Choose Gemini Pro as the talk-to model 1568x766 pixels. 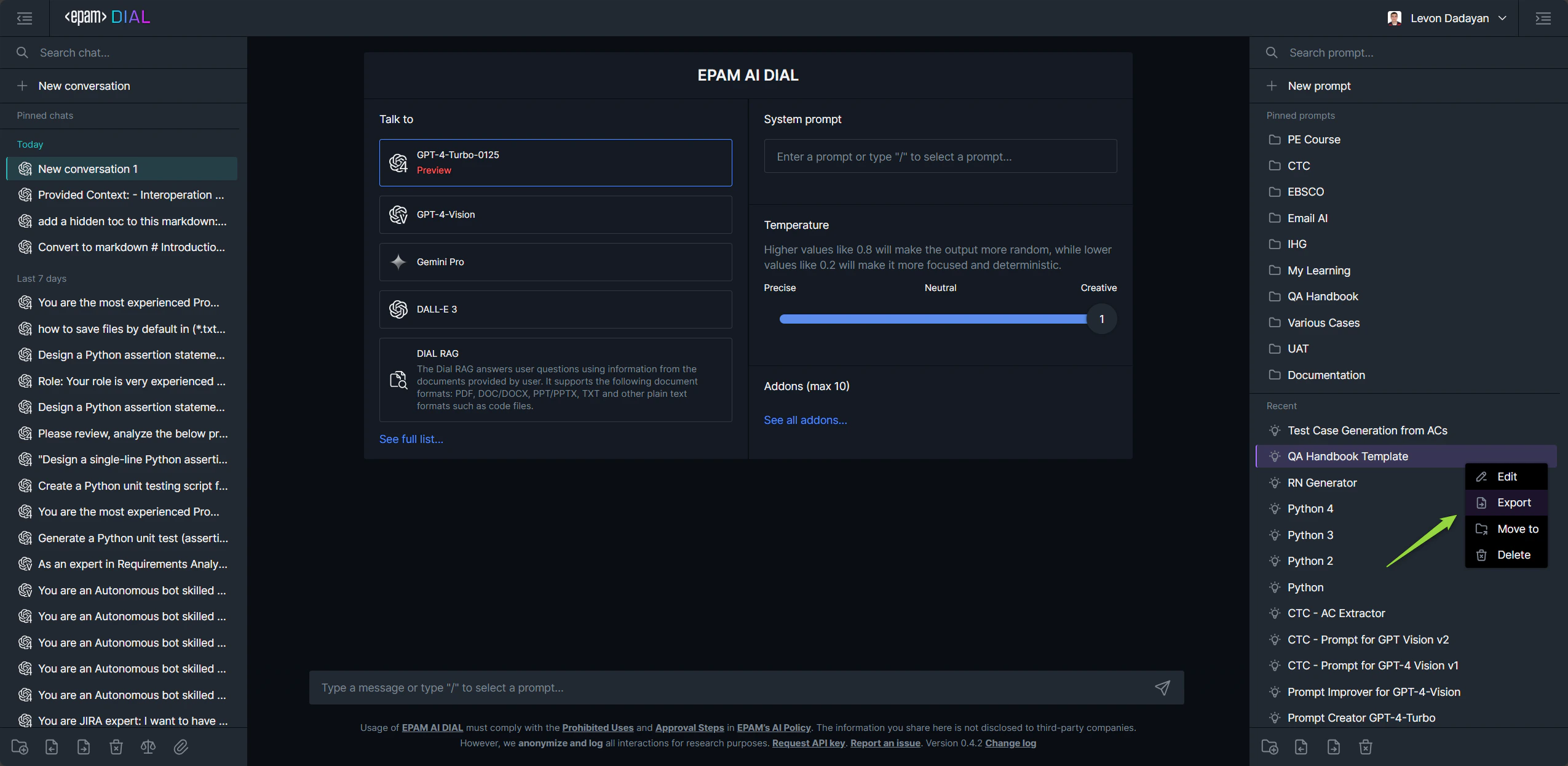coord(555,262)
